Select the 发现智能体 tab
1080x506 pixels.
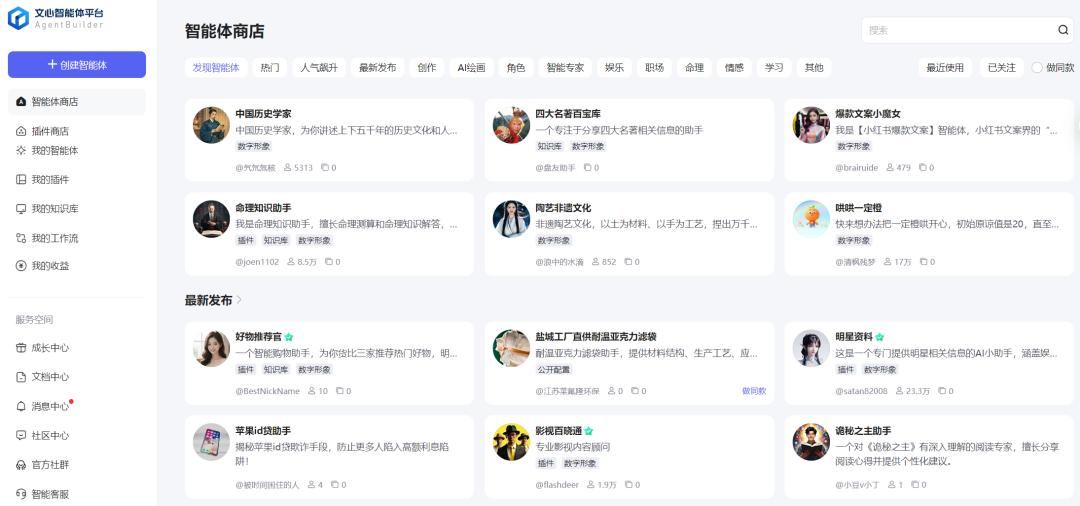coord(216,67)
